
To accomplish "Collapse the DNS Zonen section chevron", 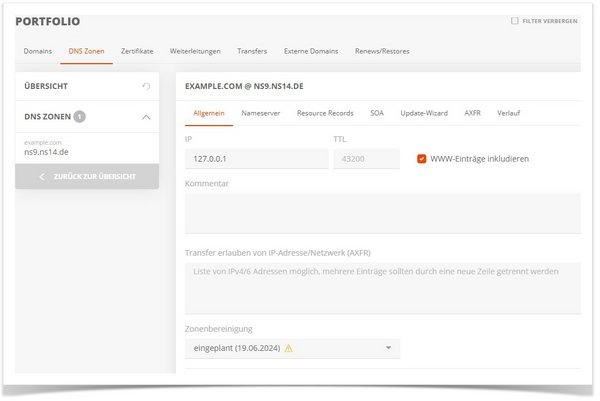I will (146, 117).
